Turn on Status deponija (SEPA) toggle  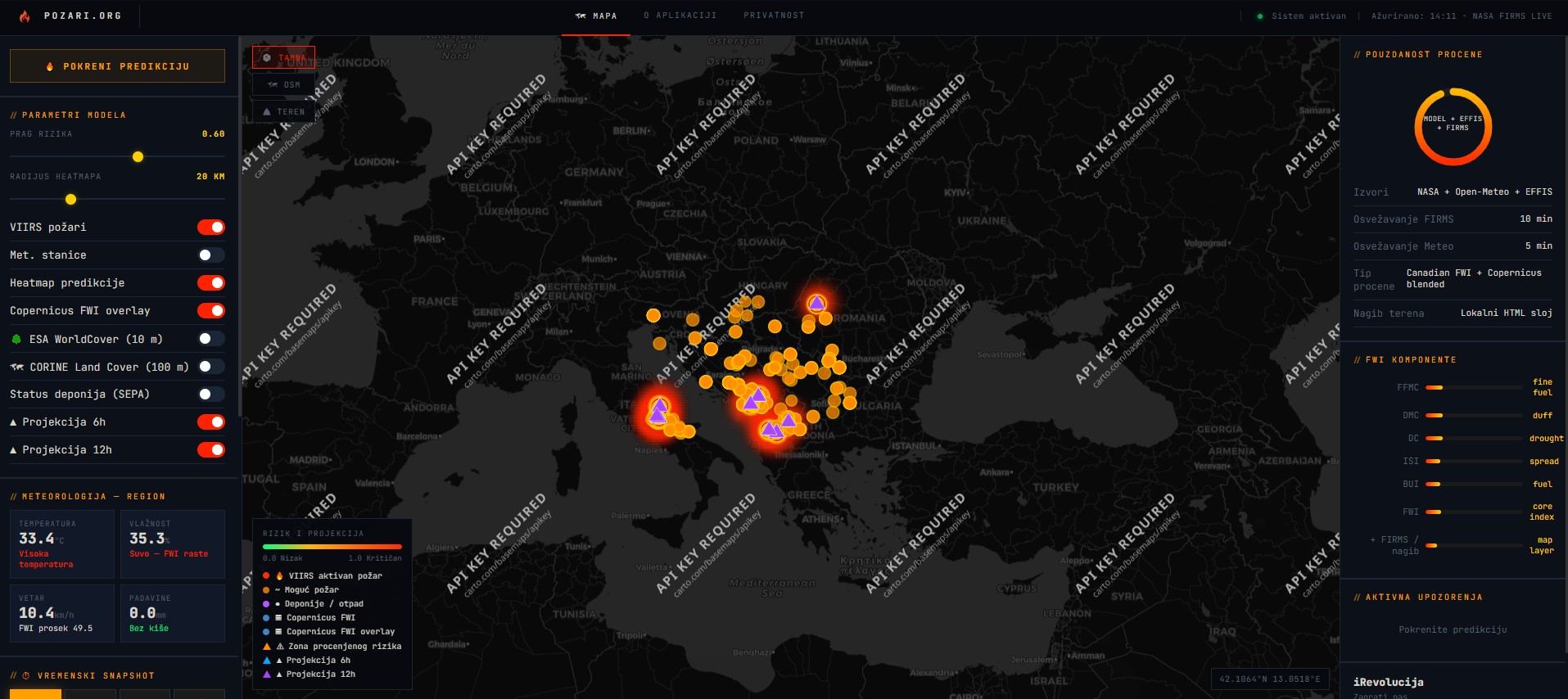click(x=211, y=395)
